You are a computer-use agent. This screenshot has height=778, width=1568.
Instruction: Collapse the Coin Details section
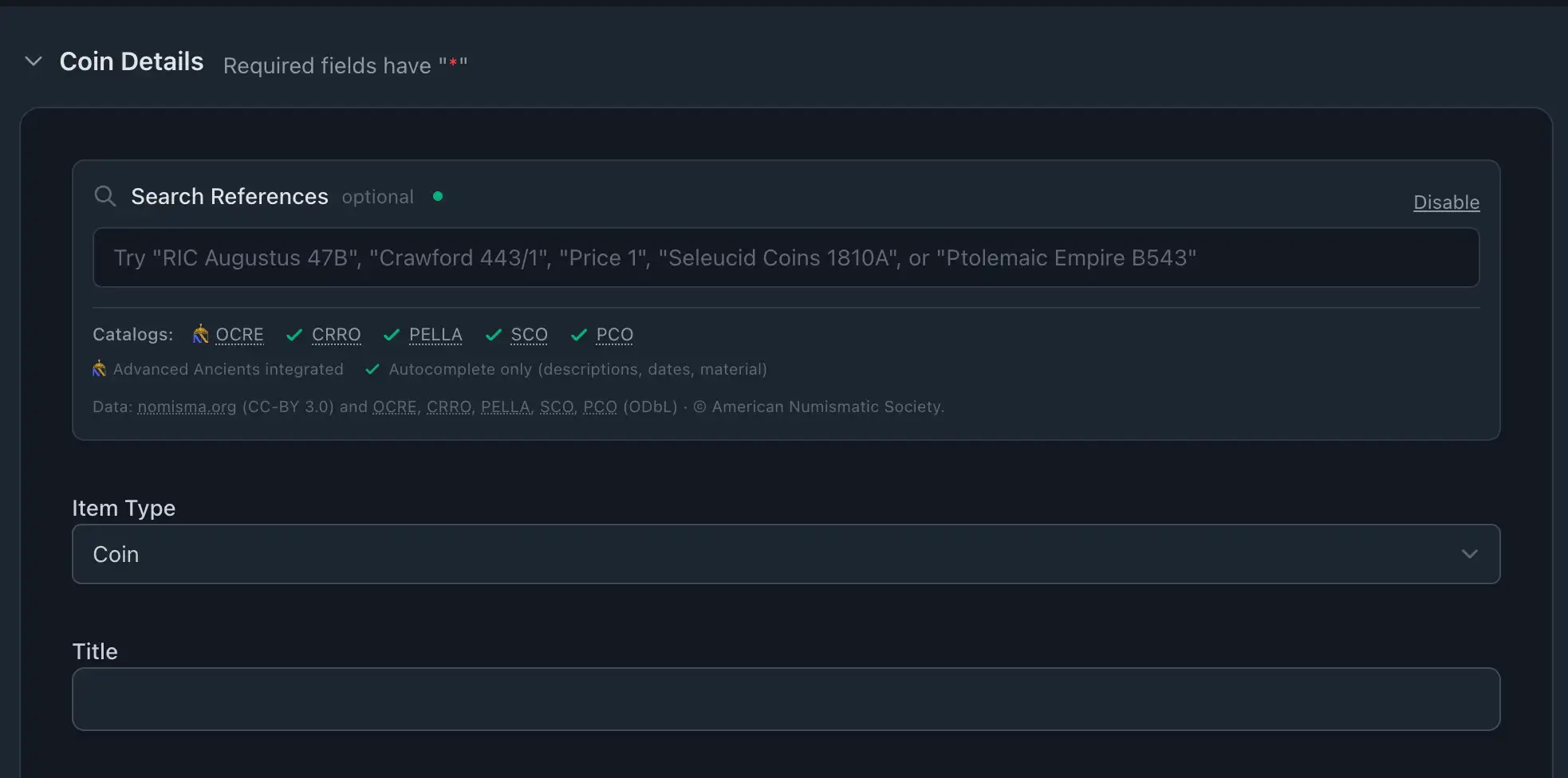33,61
